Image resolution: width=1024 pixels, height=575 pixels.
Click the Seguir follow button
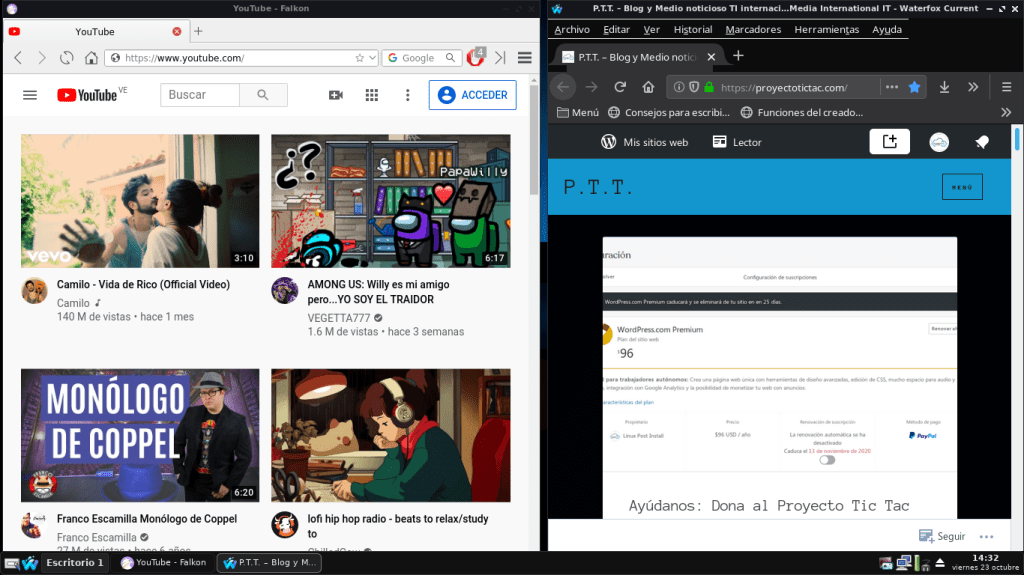tap(942, 537)
